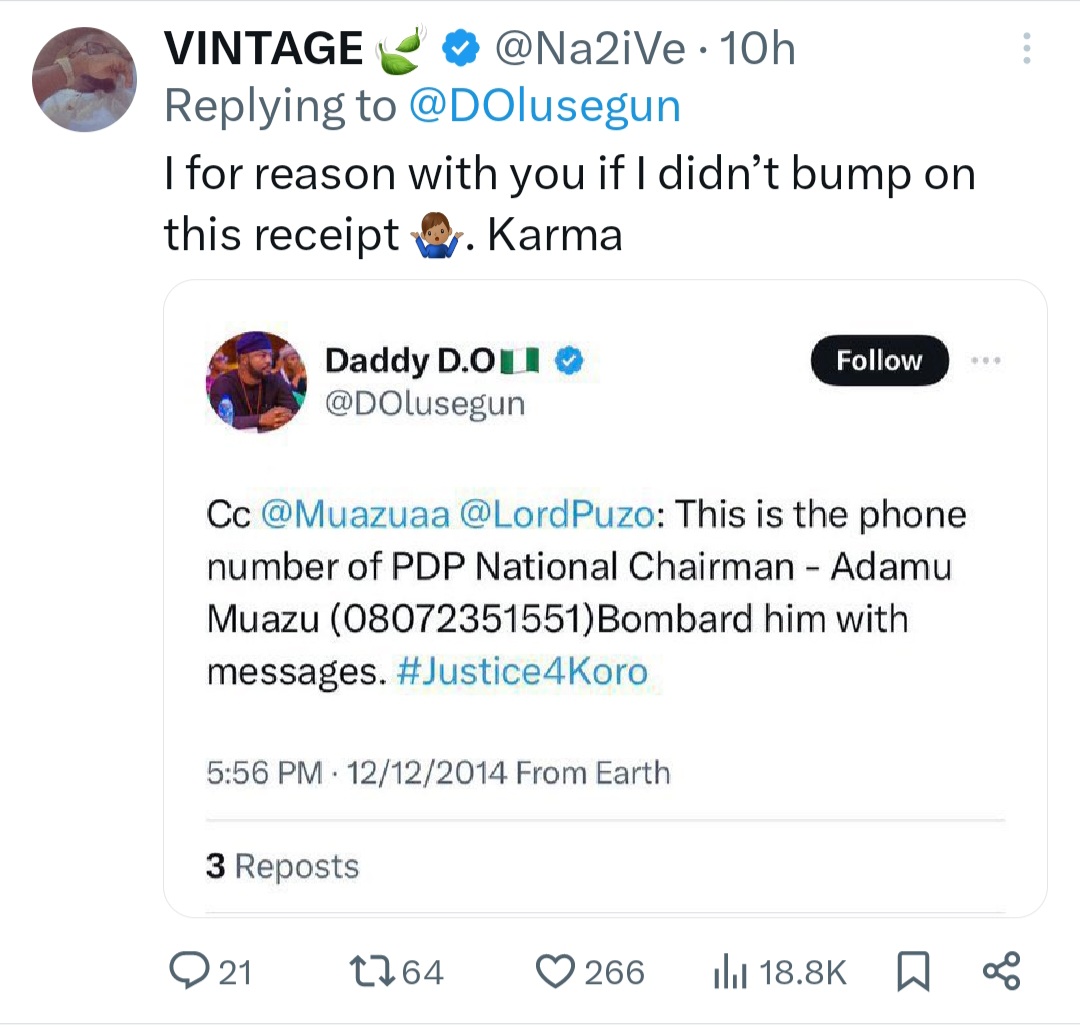Bookmark this tweet
Viewport: 1080px width, 1027px height.
(x=912, y=971)
